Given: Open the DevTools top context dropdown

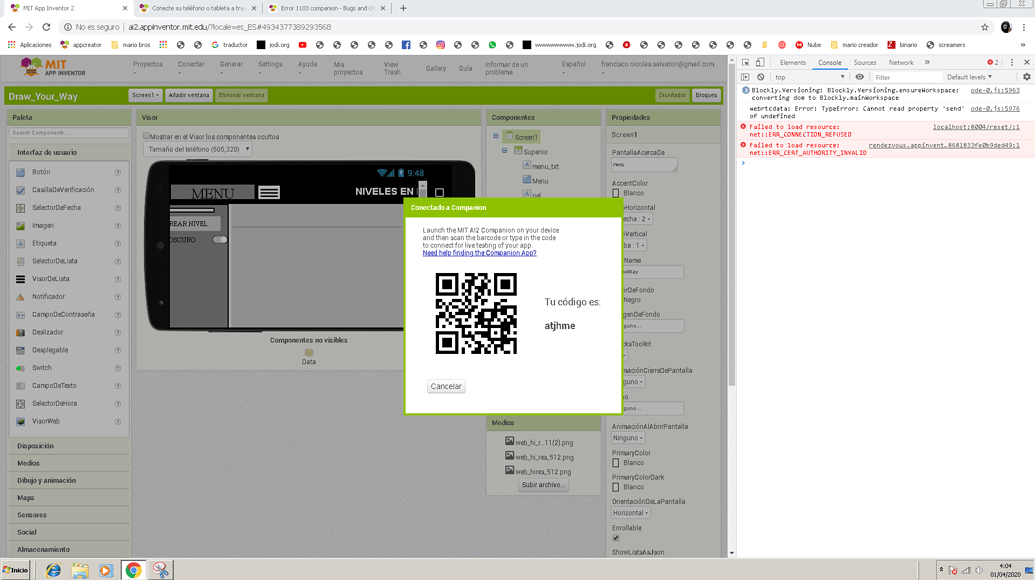Looking at the screenshot, I should (809, 77).
